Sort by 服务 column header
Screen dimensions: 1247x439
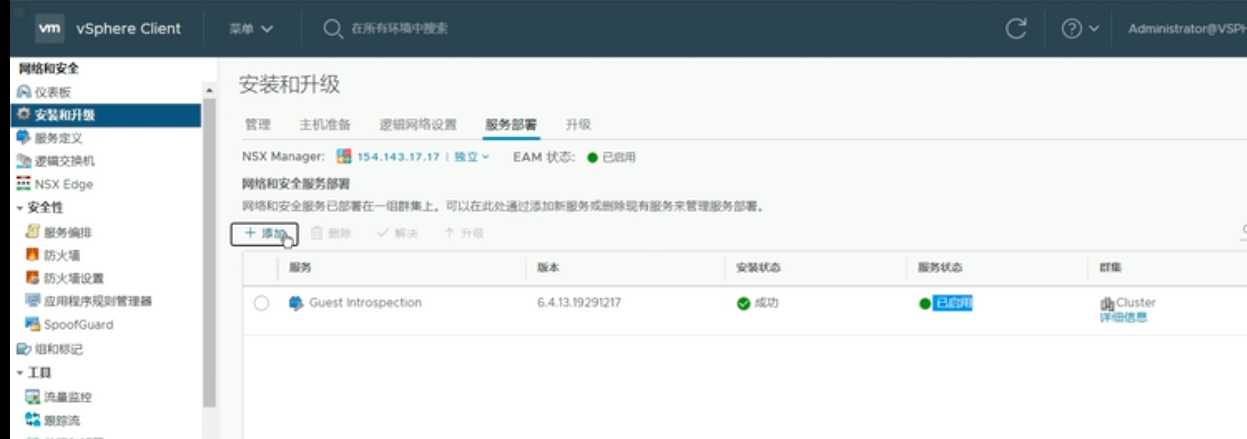tap(300, 268)
